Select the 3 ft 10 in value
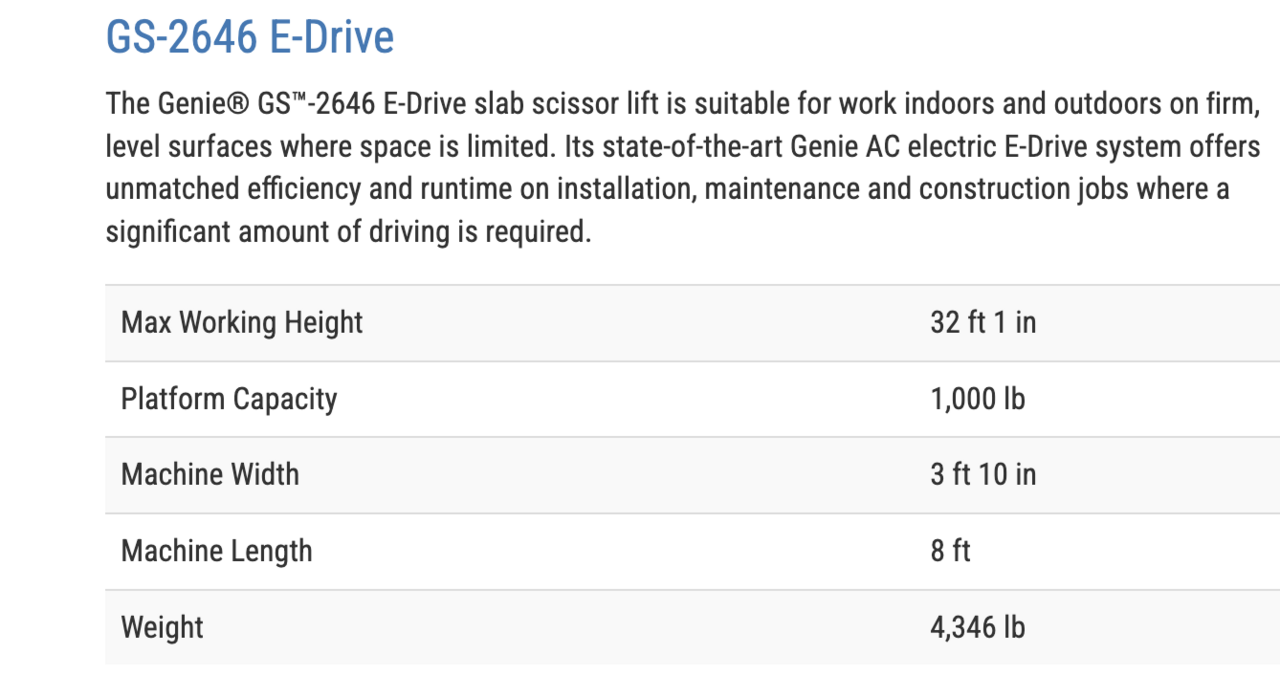Viewport: 1280px width, 675px height. click(x=983, y=474)
